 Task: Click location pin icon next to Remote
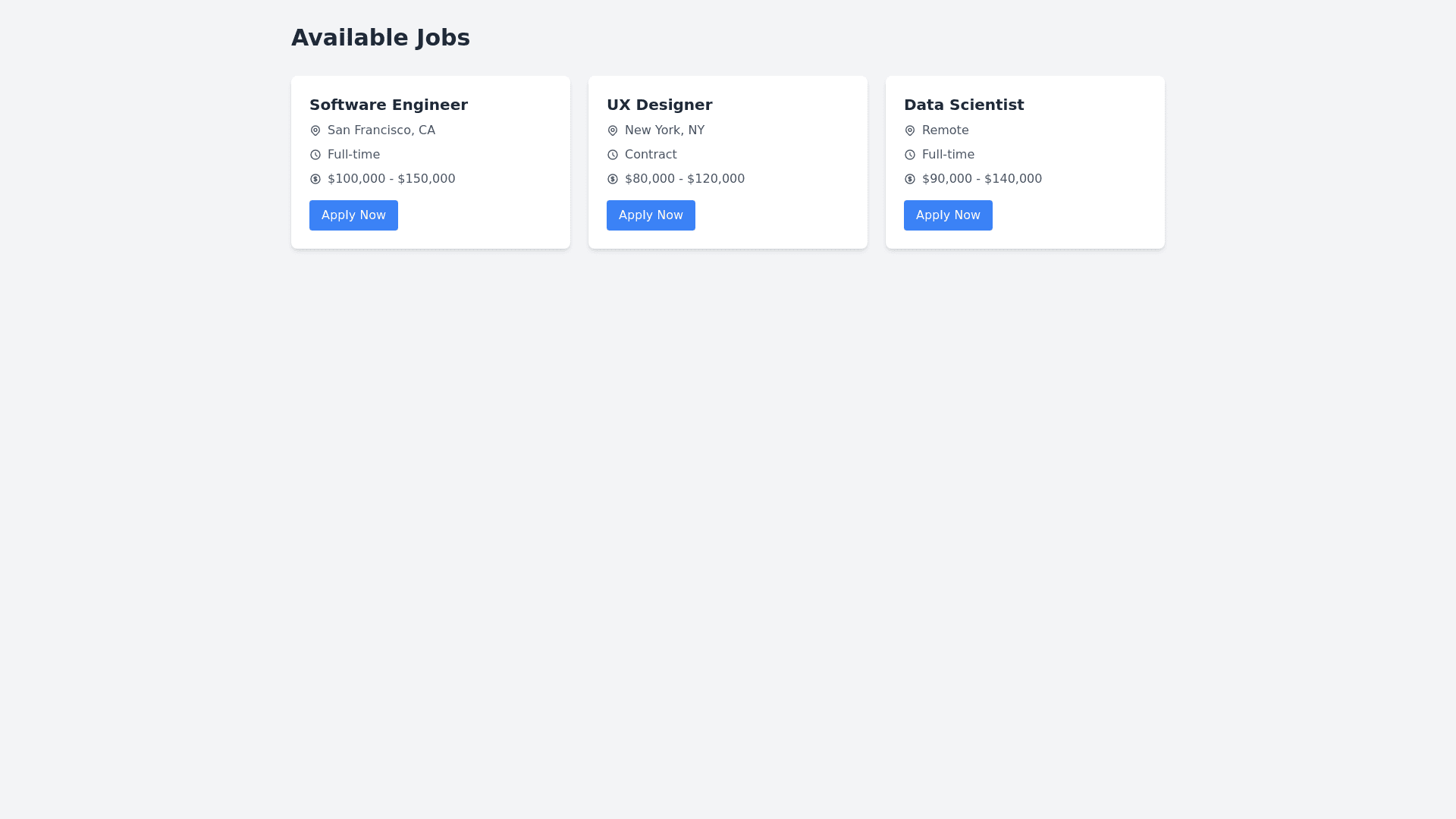pos(910,130)
